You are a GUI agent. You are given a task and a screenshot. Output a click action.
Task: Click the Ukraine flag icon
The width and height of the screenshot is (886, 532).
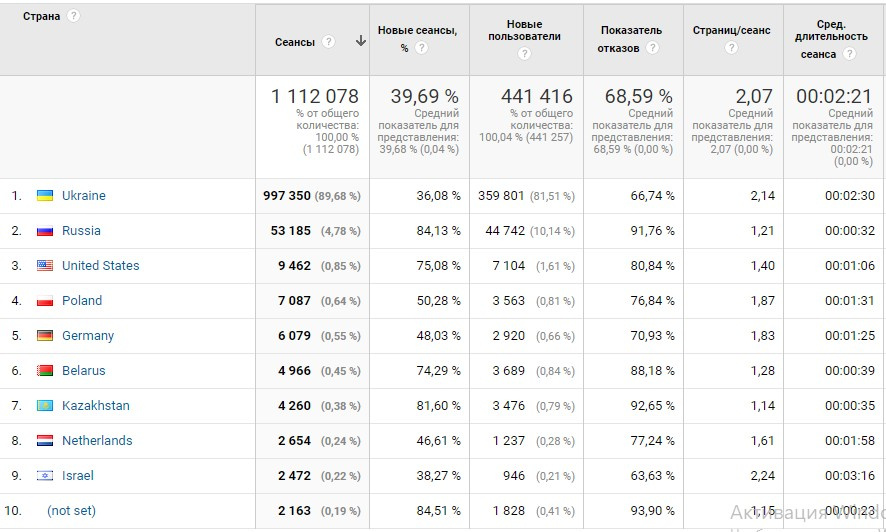[45, 196]
